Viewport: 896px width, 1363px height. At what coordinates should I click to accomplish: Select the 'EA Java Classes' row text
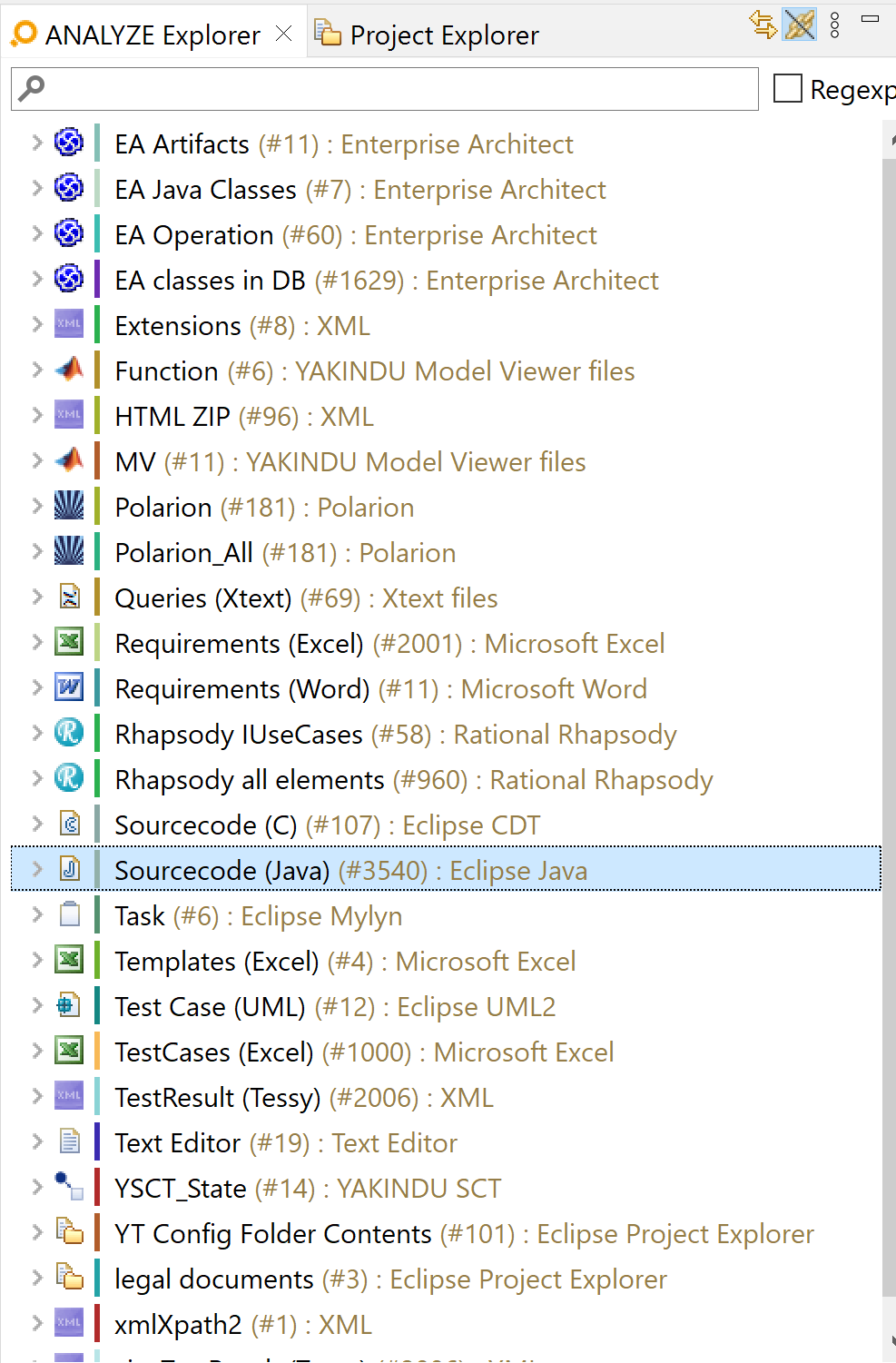click(x=206, y=190)
